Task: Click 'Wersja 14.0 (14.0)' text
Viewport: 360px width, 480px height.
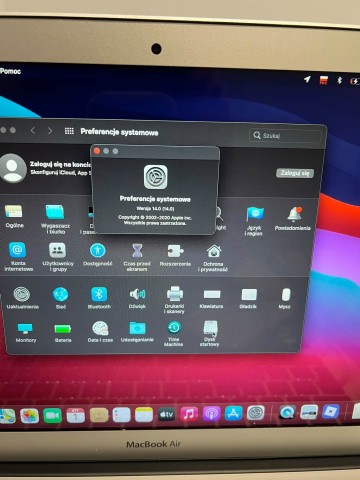Action: pos(155,209)
